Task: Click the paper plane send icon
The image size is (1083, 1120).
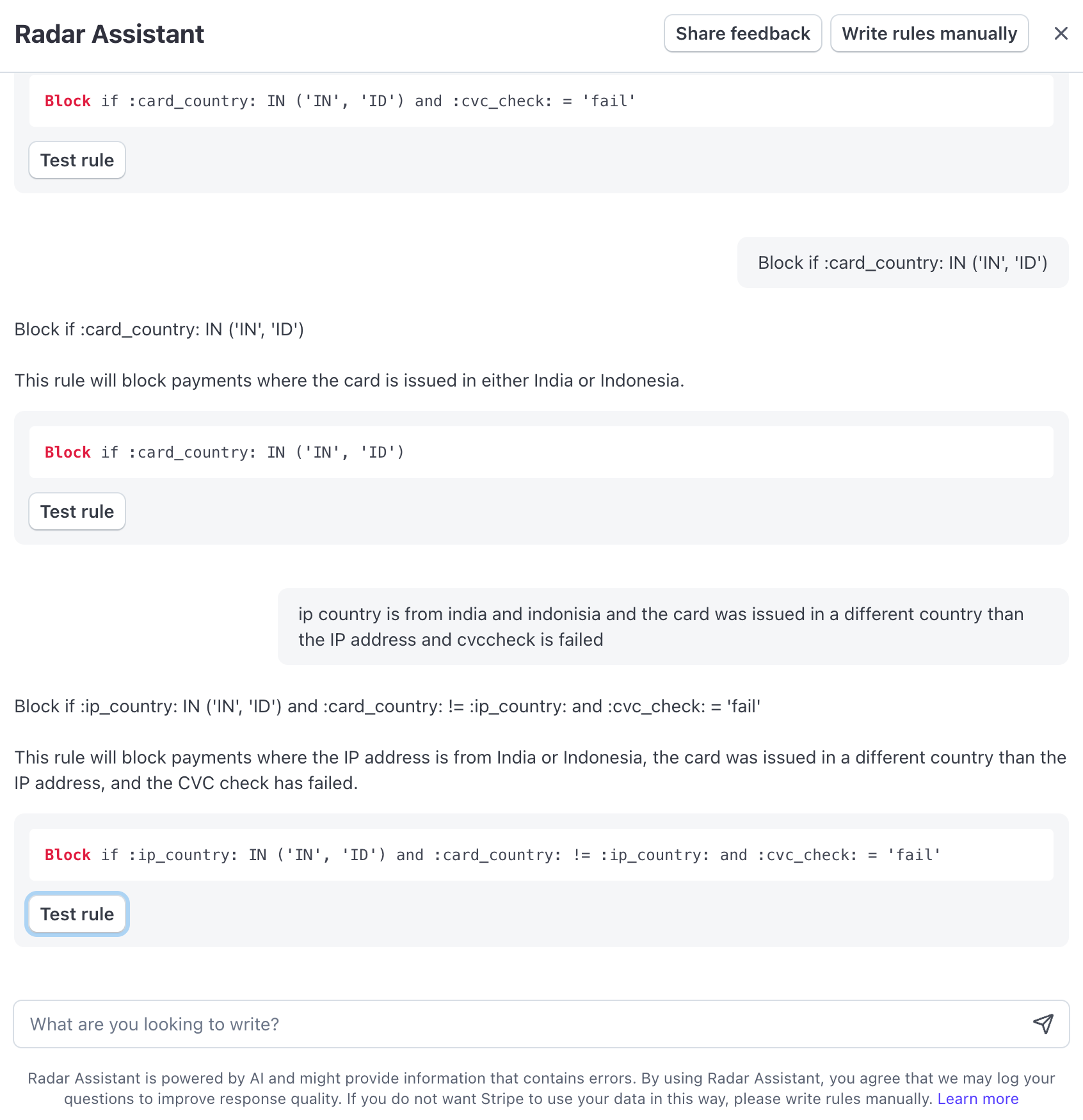Action: (1043, 1024)
